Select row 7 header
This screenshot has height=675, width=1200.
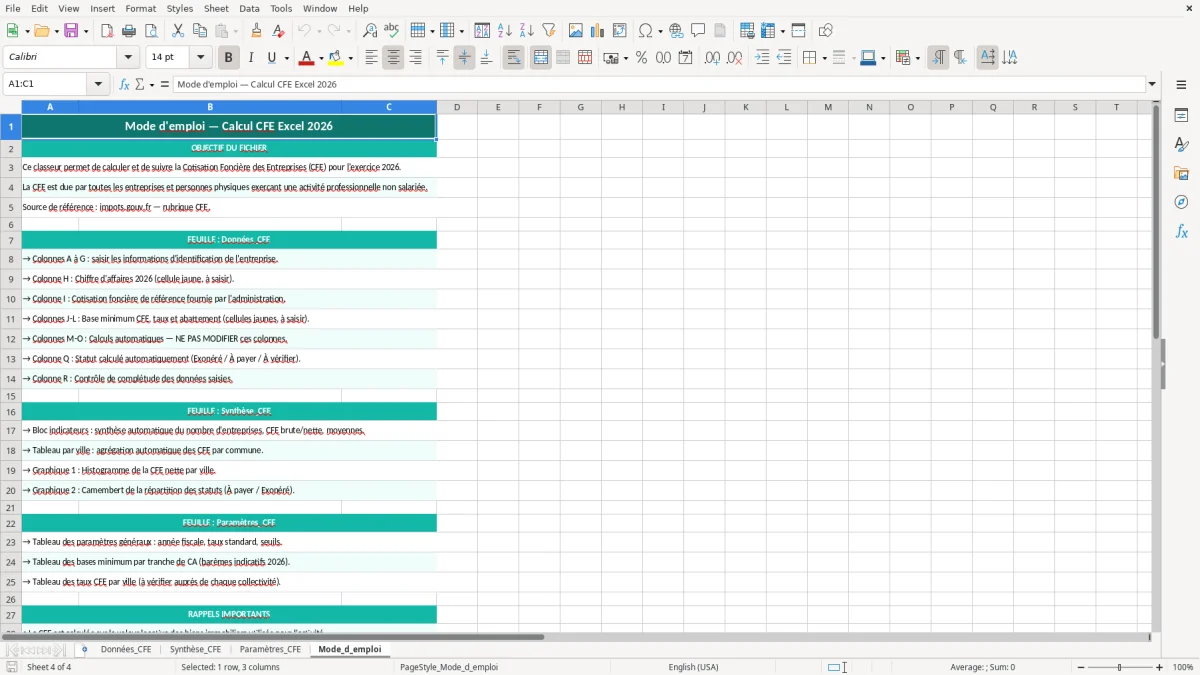pyautogui.click(x=11, y=240)
